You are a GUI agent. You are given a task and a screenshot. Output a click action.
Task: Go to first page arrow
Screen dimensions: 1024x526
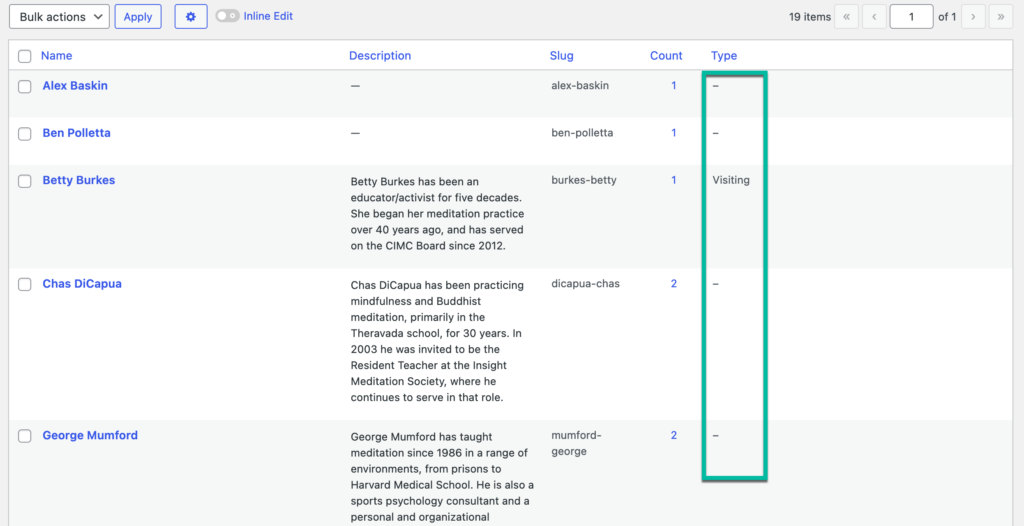tap(846, 17)
